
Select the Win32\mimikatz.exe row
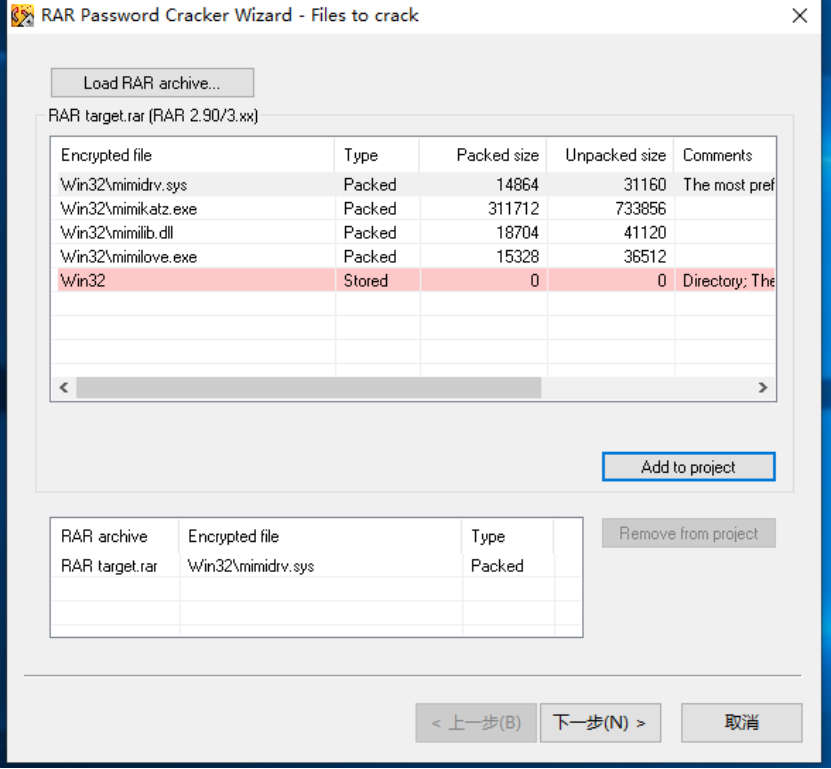(x=413, y=208)
